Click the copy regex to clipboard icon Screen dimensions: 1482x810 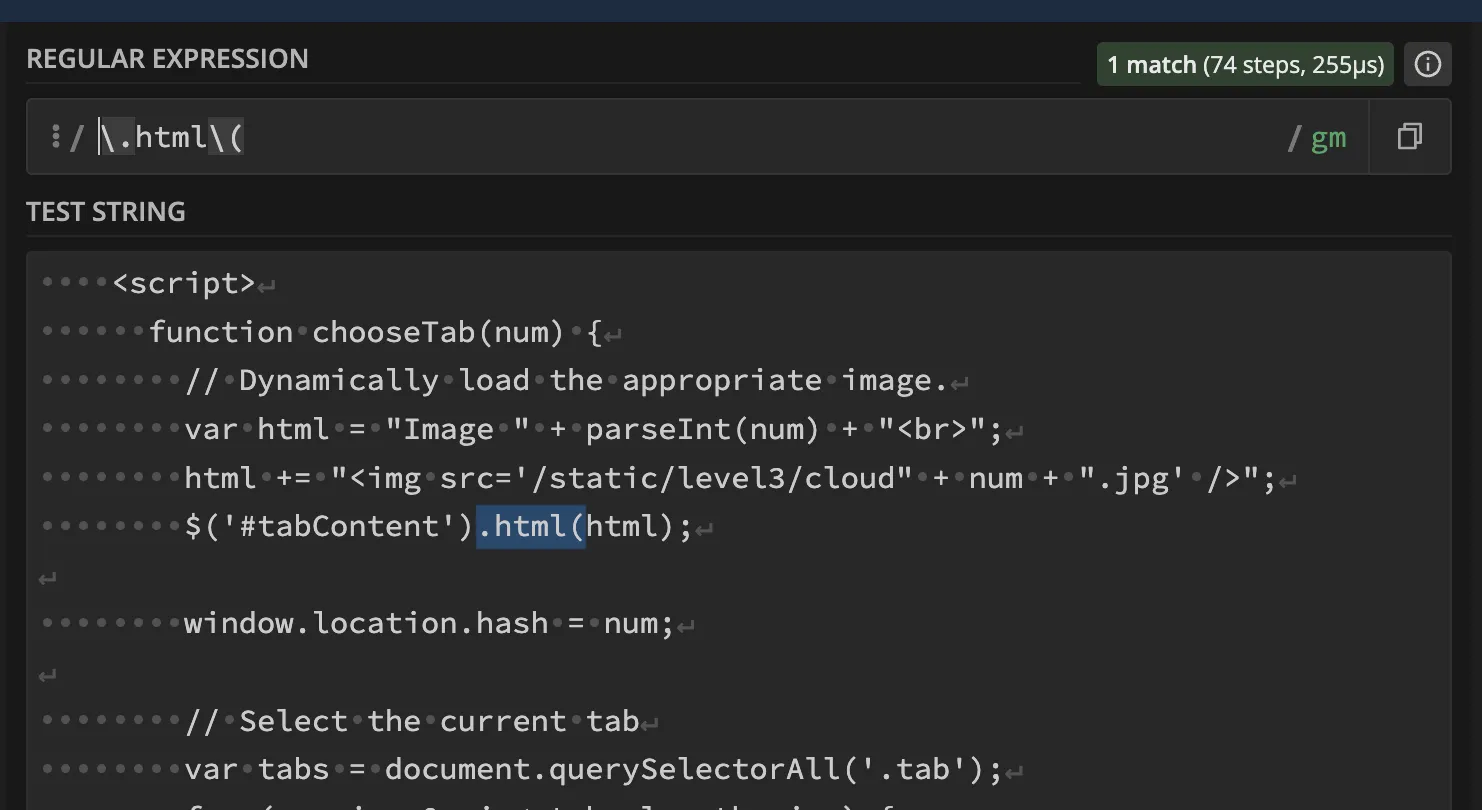tap(1410, 136)
